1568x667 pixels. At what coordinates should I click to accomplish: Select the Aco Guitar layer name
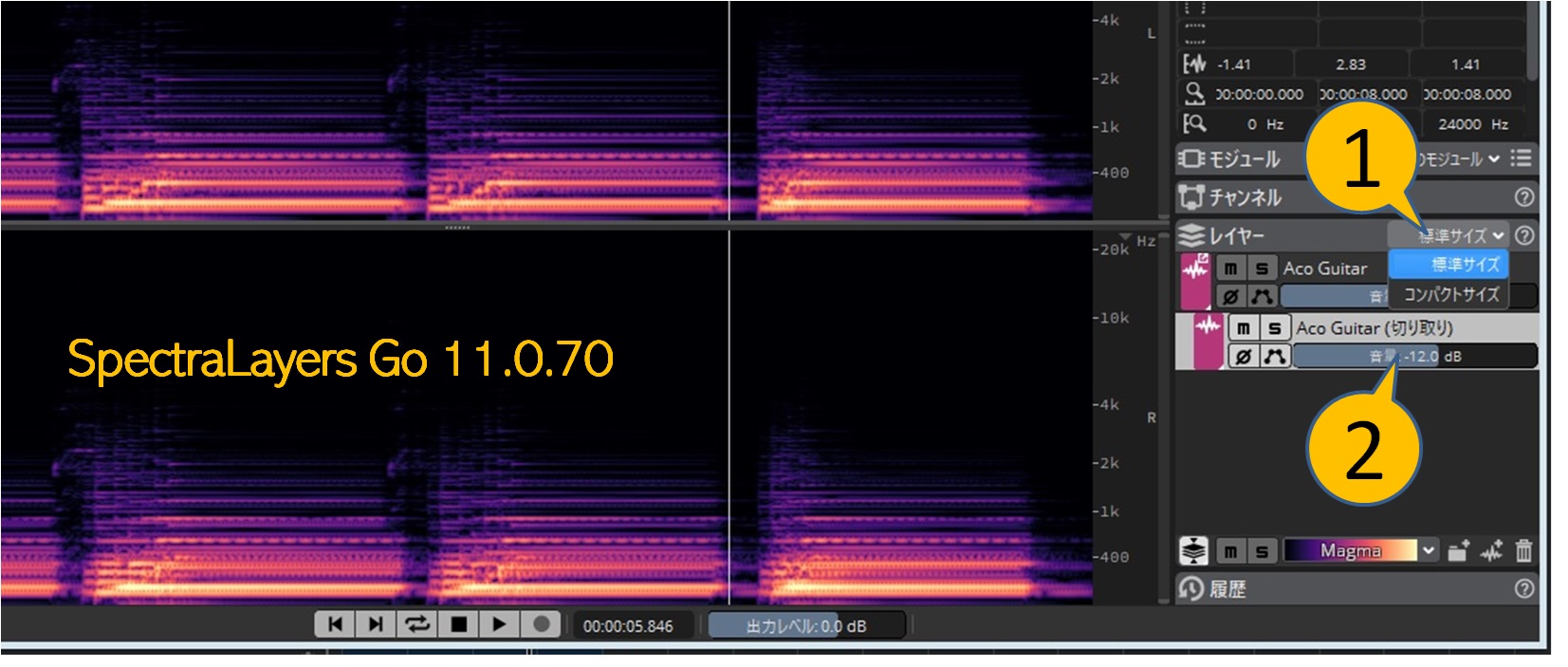(1325, 269)
